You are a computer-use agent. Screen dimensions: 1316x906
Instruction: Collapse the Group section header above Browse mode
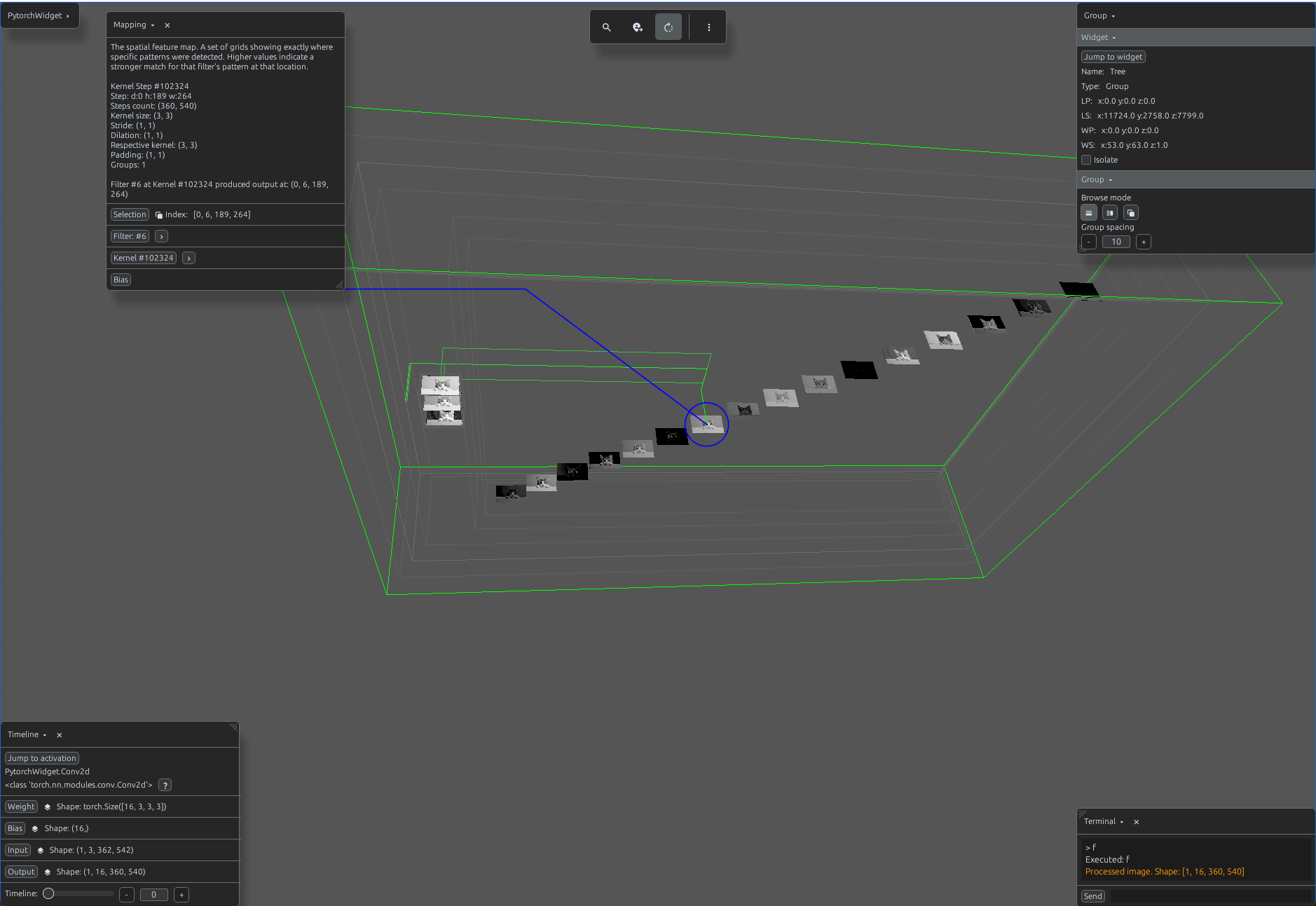click(1195, 180)
